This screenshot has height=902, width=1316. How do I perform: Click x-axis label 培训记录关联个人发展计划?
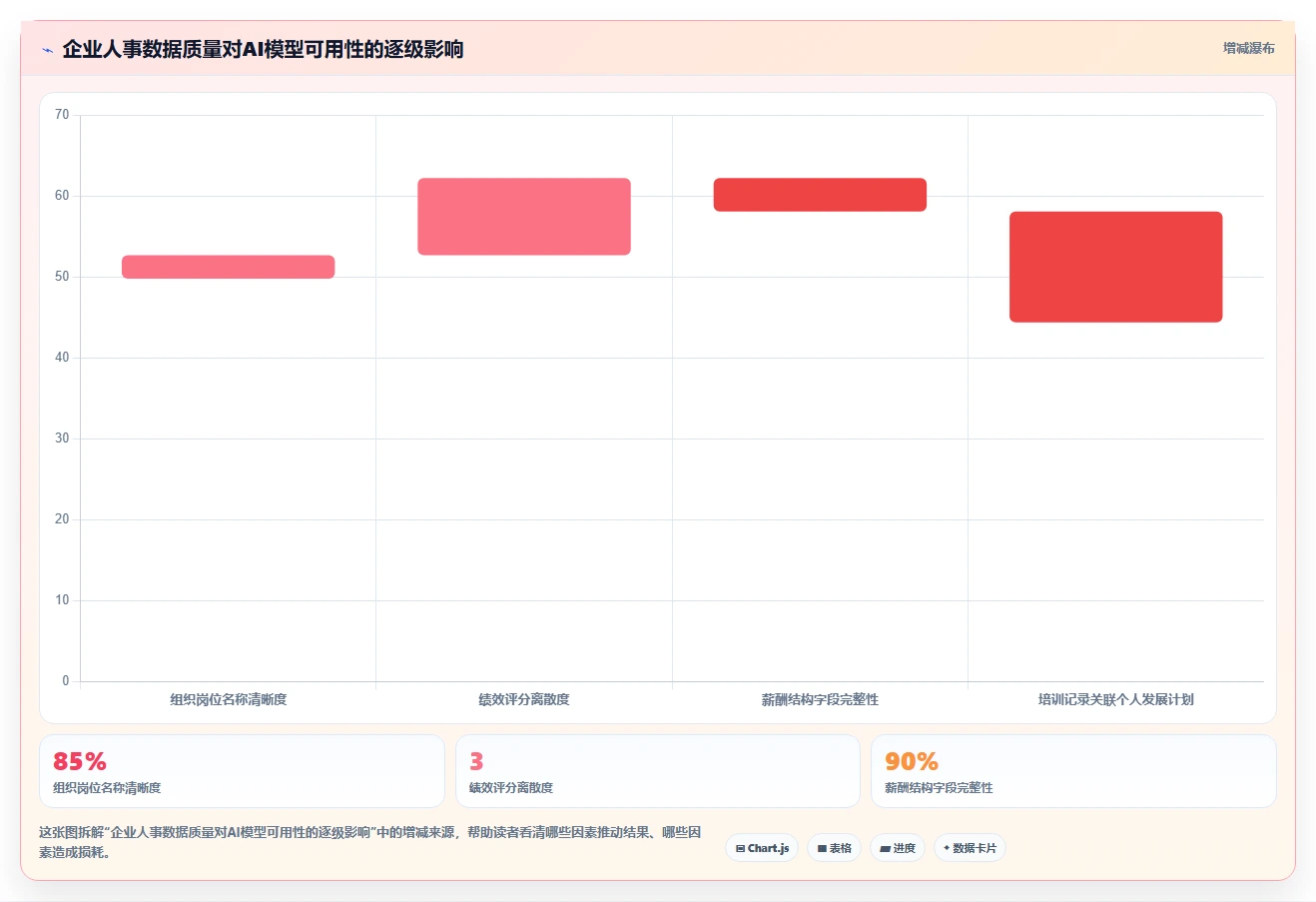[x=1116, y=699]
